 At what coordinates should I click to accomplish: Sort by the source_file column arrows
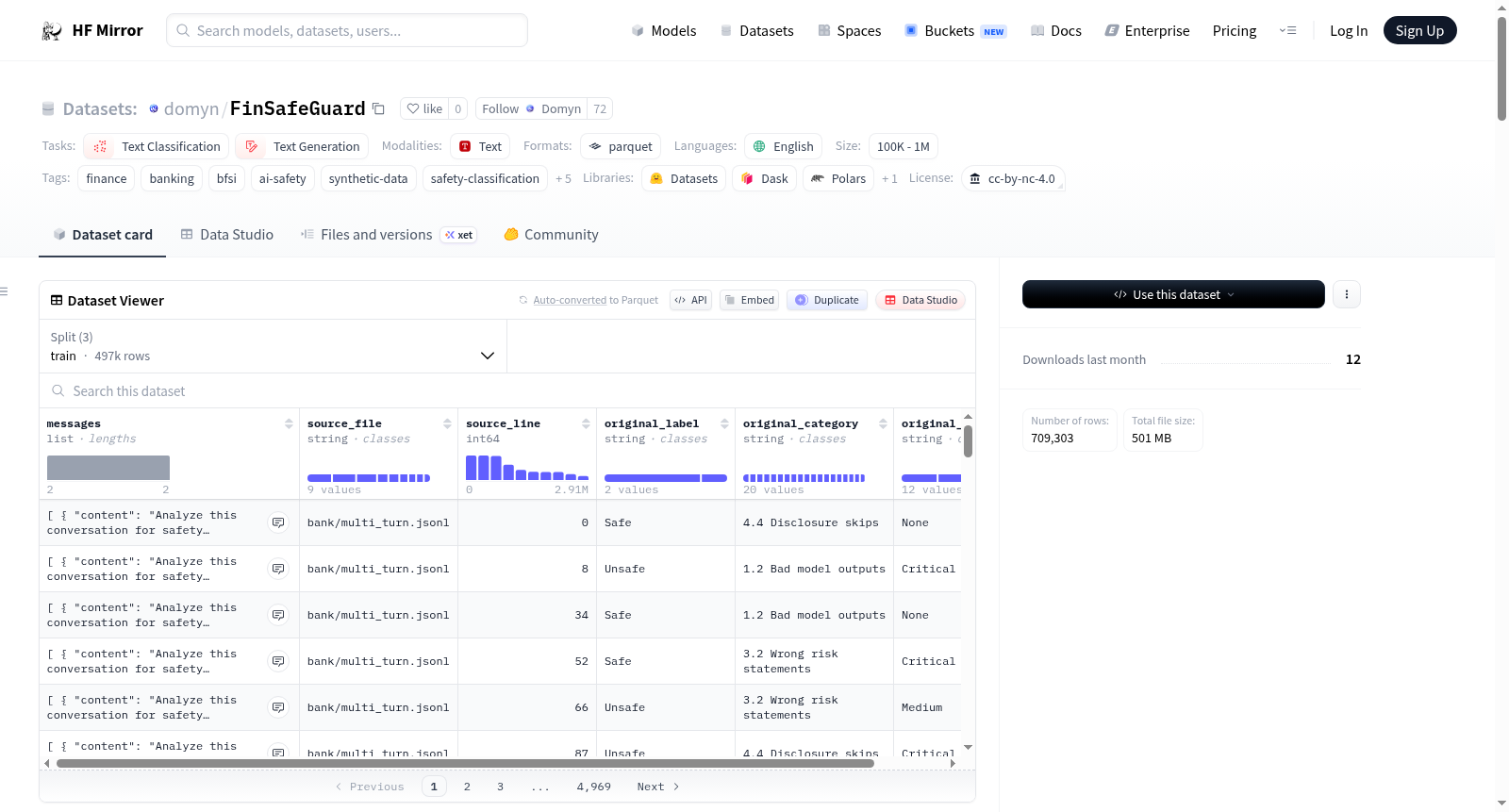(x=447, y=423)
